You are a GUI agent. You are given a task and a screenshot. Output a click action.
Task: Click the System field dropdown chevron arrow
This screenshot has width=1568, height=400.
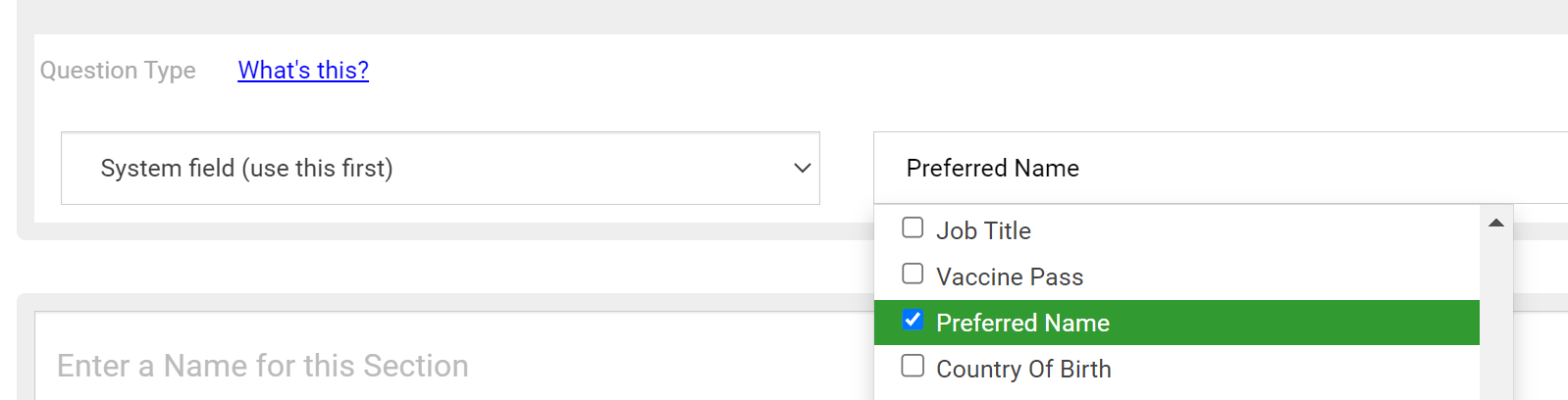pyautogui.click(x=802, y=169)
